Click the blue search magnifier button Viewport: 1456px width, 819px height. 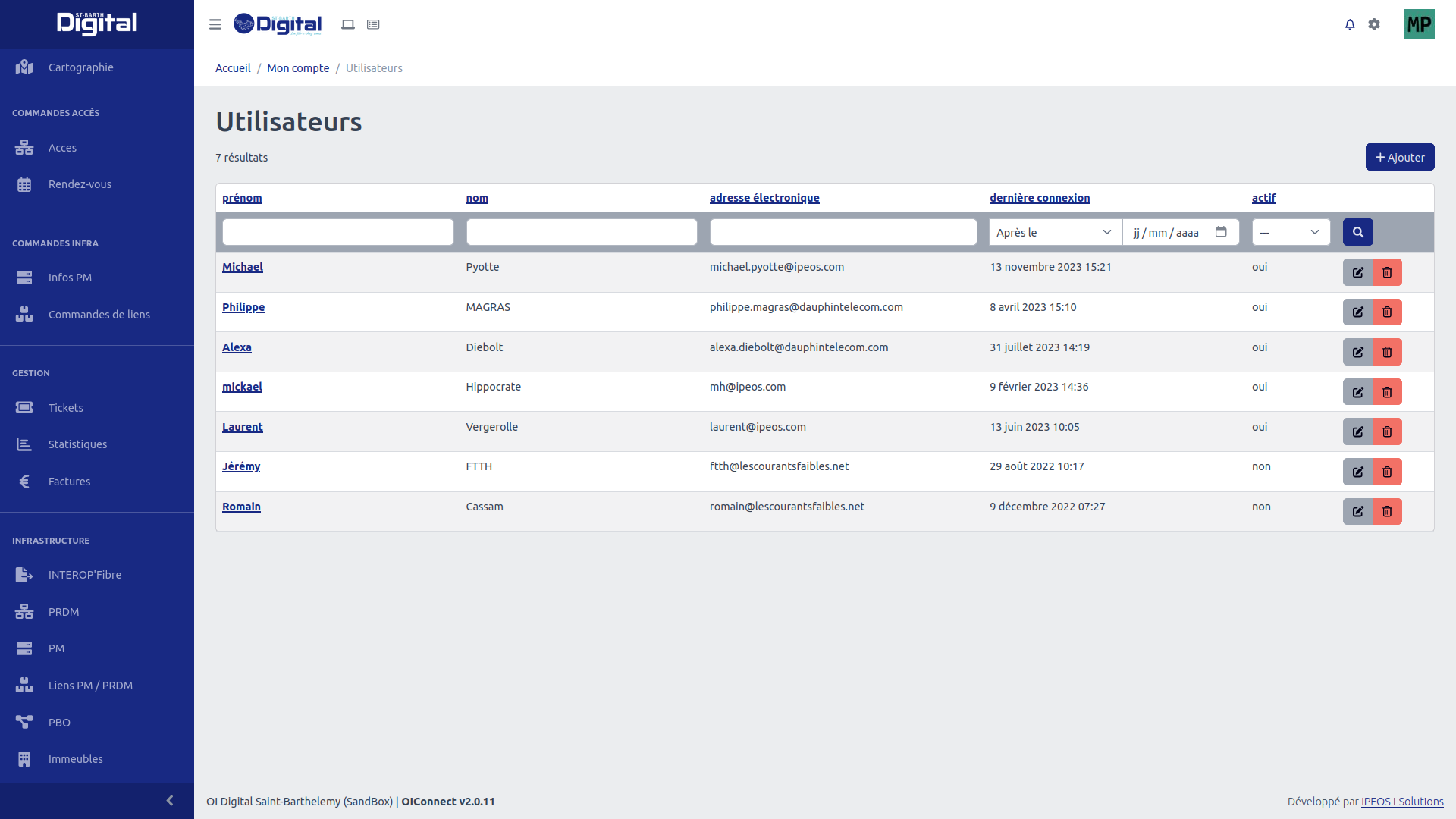click(1357, 232)
